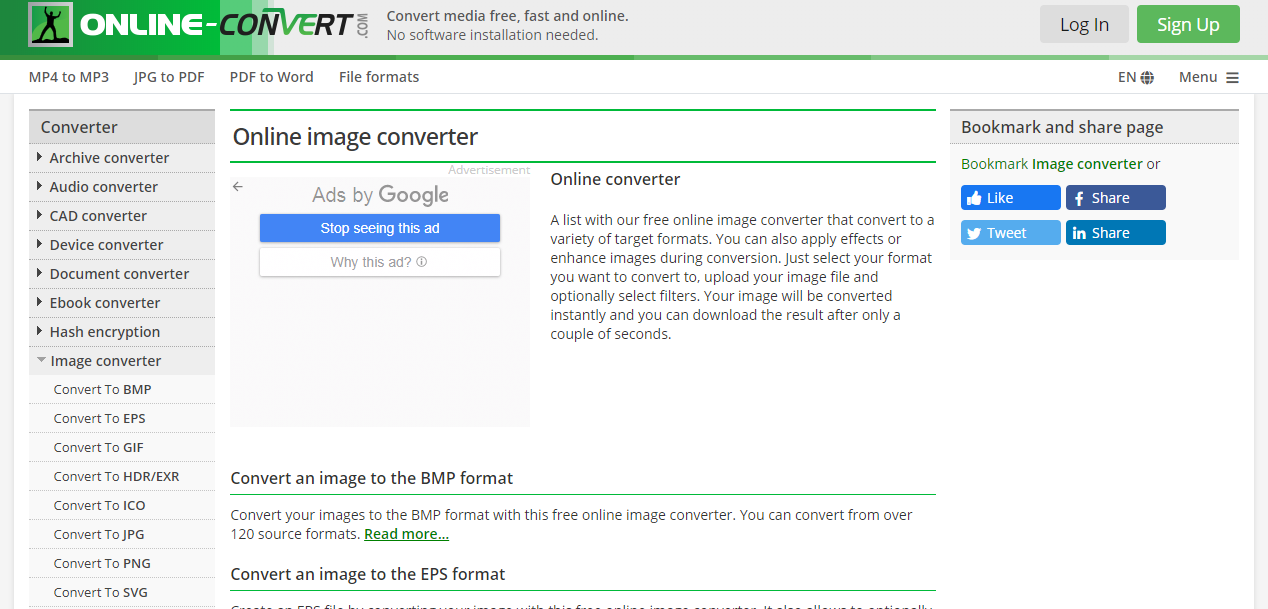The width and height of the screenshot is (1268, 609).
Task: Select Convert To HDR/EXR in sidebar
Action: tap(116, 477)
